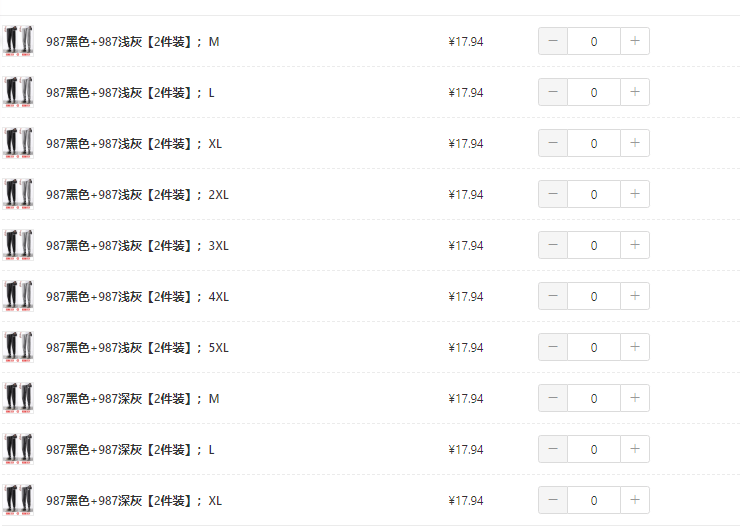Increase quantity for 987黑色+987浅灰 size M

point(635,41)
